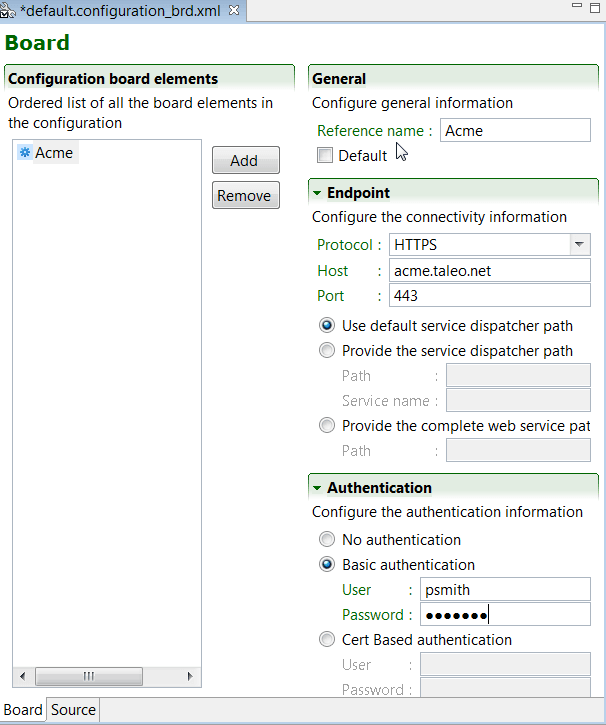Image resolution: width=606 pixels, height=725 pixels.
Task: Switch to the Source tab
Action: pos(73,710)
